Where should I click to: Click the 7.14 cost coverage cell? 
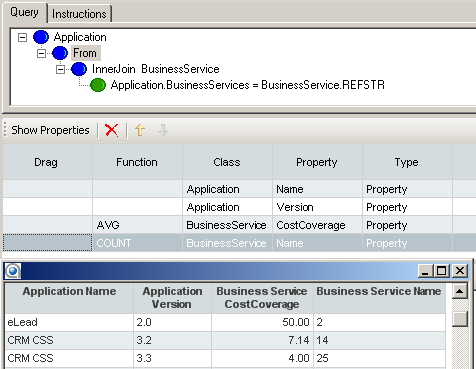click(262, 340)
